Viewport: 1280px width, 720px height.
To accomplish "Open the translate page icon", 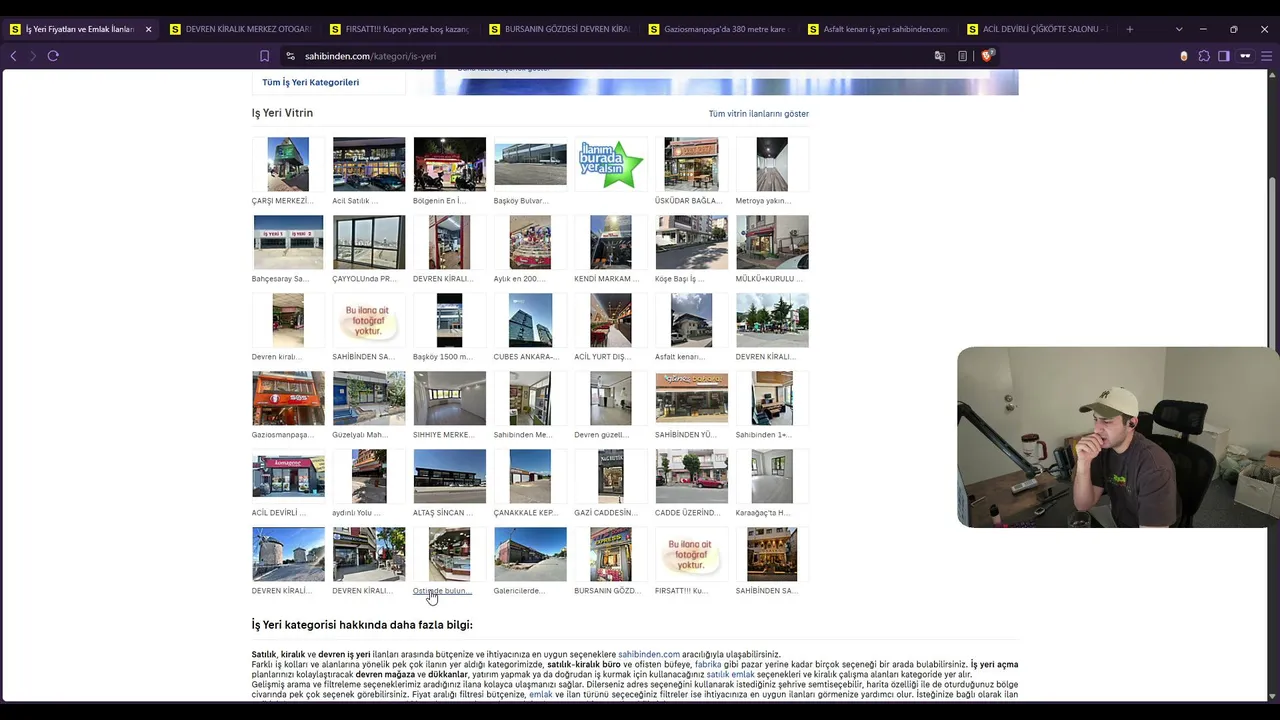I will (939, 56).
